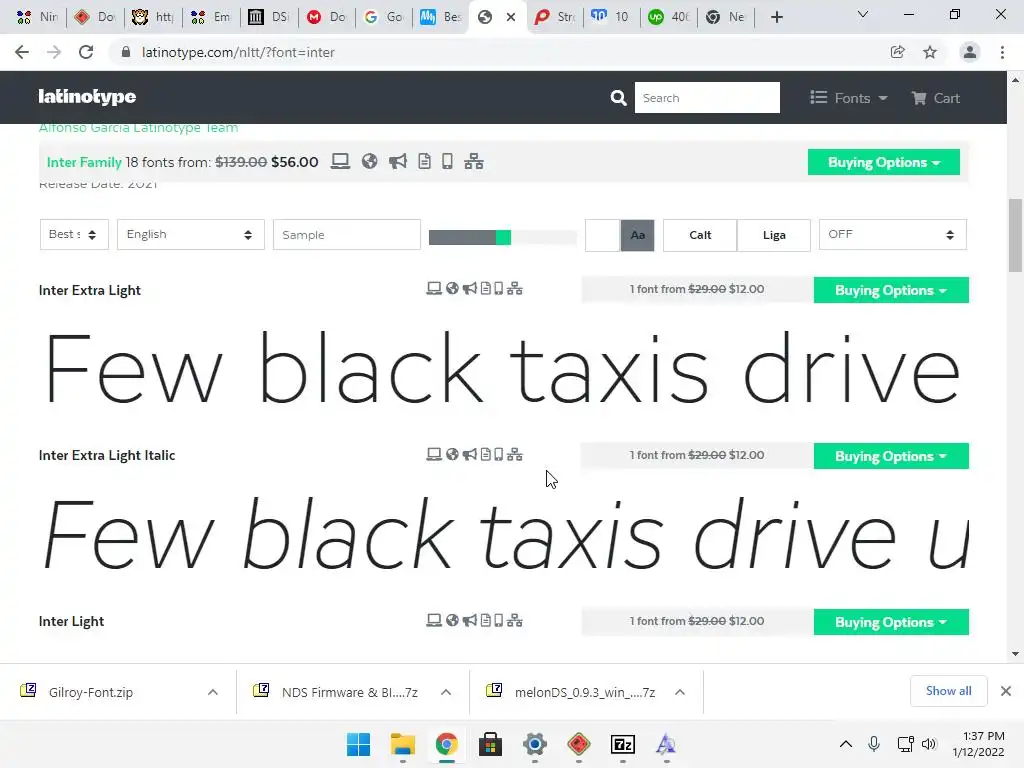Click server icon in Inter Extra Light row
The image size is (1024, 768).
pos(515,289)
